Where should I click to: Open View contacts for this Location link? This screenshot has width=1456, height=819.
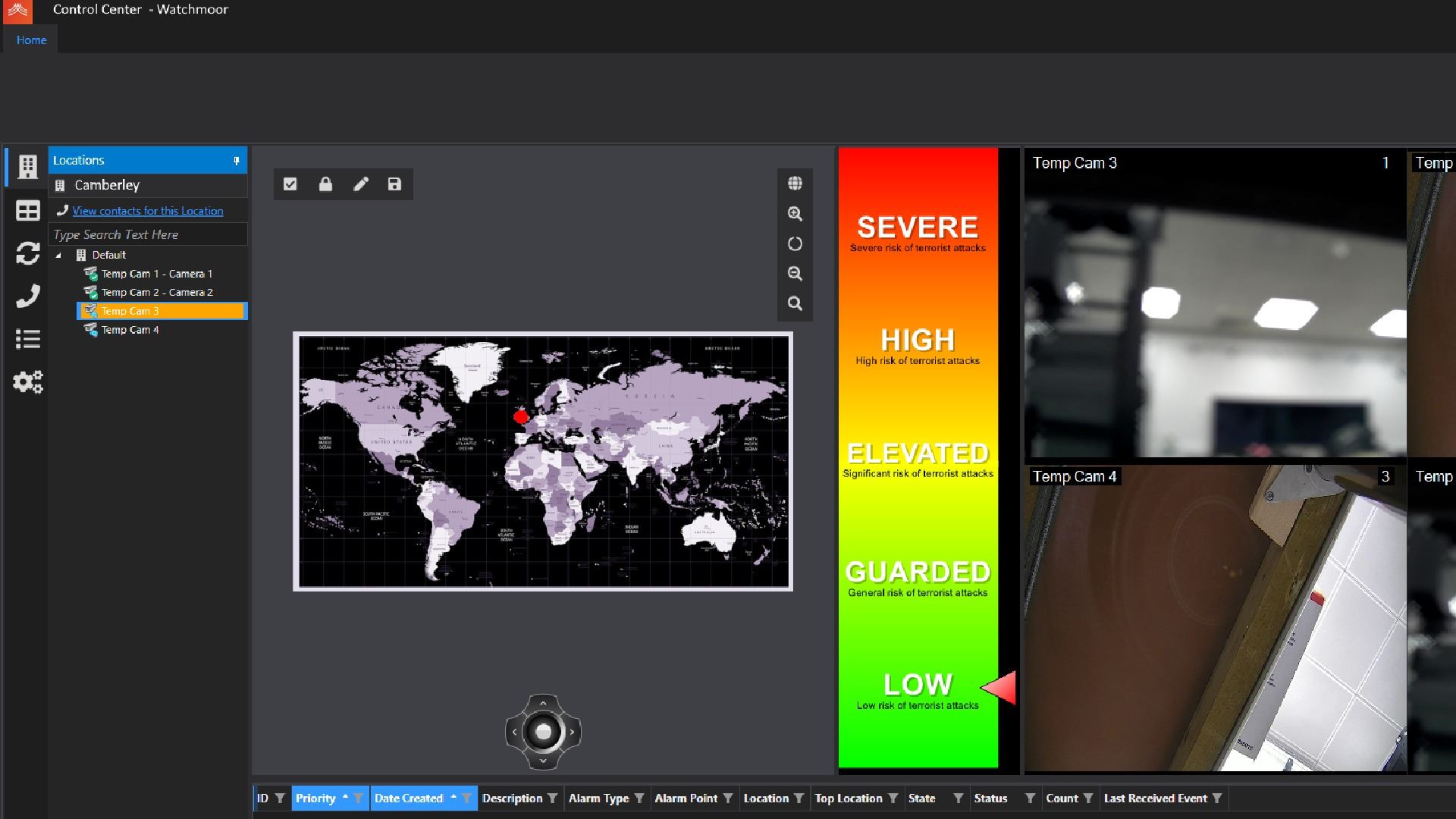[x=148, y=211]
